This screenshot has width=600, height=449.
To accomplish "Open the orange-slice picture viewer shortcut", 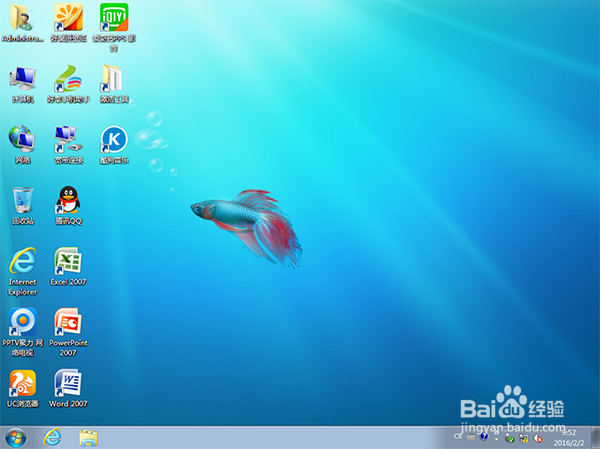I will (68, 22).
